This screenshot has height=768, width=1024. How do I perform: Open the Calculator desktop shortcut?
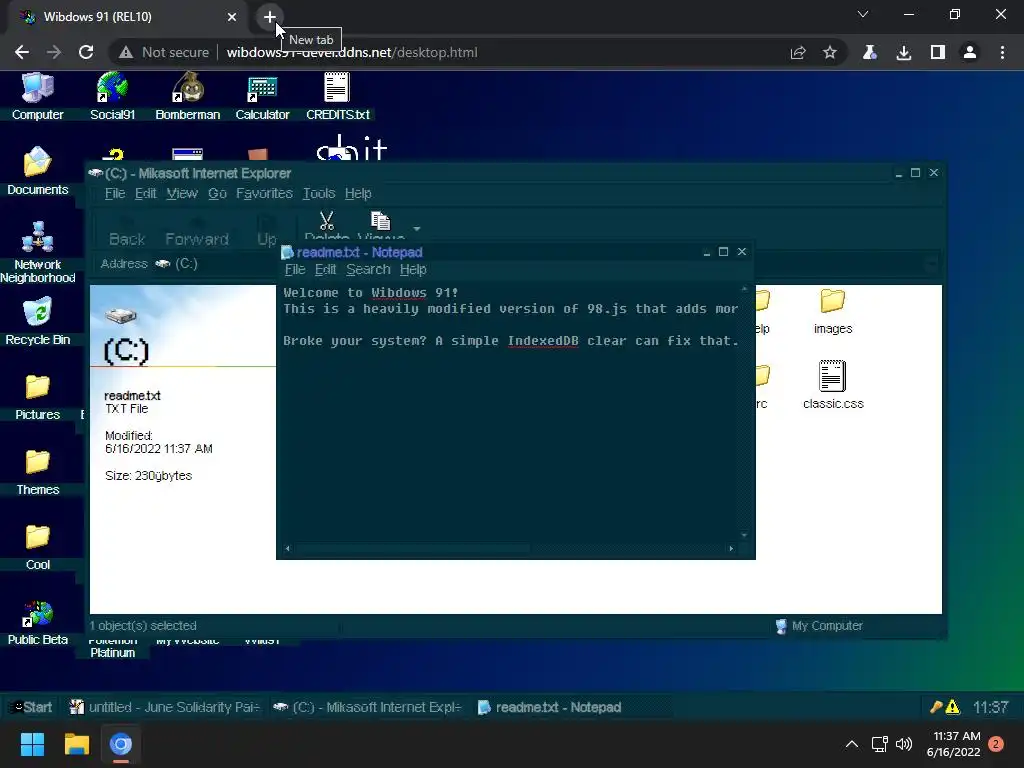coord(262,97)
